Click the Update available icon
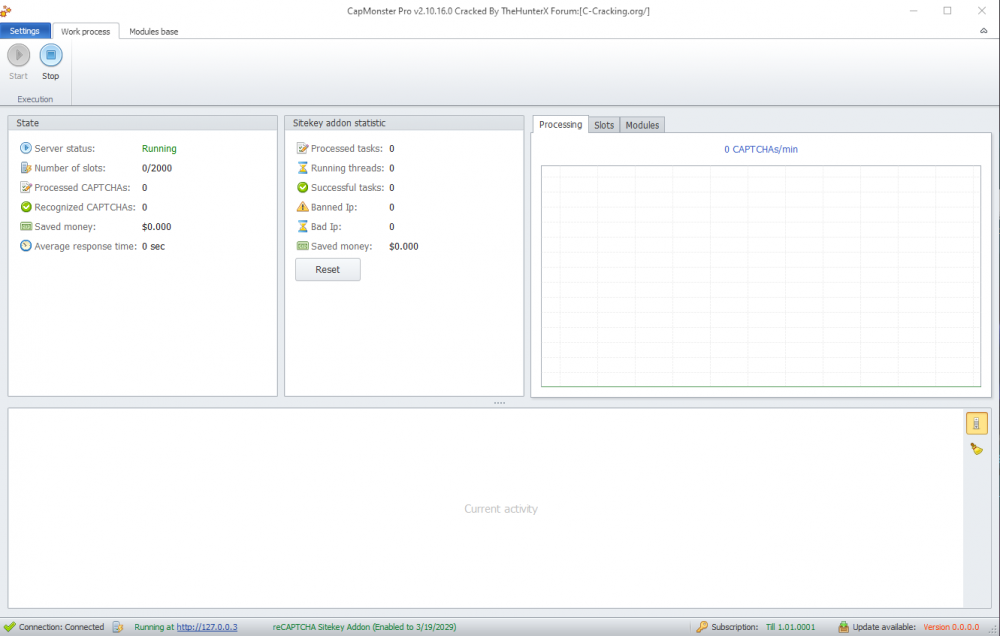The image size is (1000, 636). tap(843, 627)
